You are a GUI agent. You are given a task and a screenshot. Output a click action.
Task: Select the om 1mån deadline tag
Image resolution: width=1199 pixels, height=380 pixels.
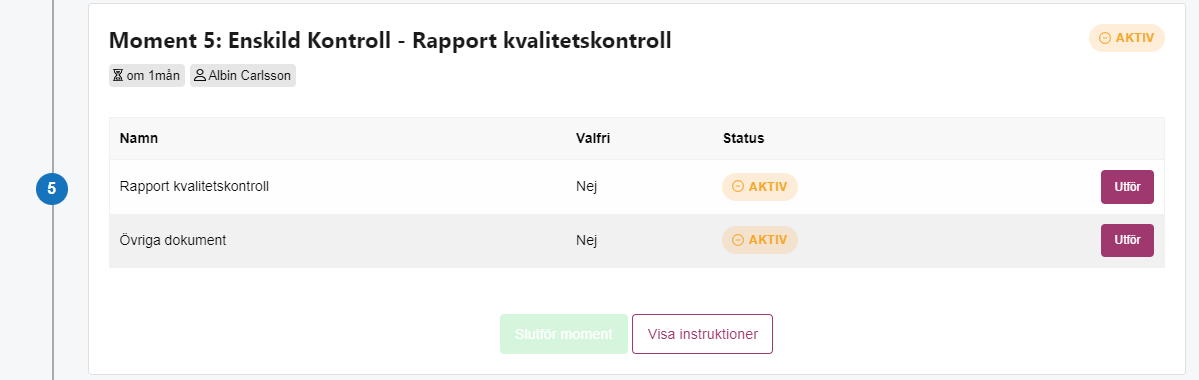(x=147, y=76)
